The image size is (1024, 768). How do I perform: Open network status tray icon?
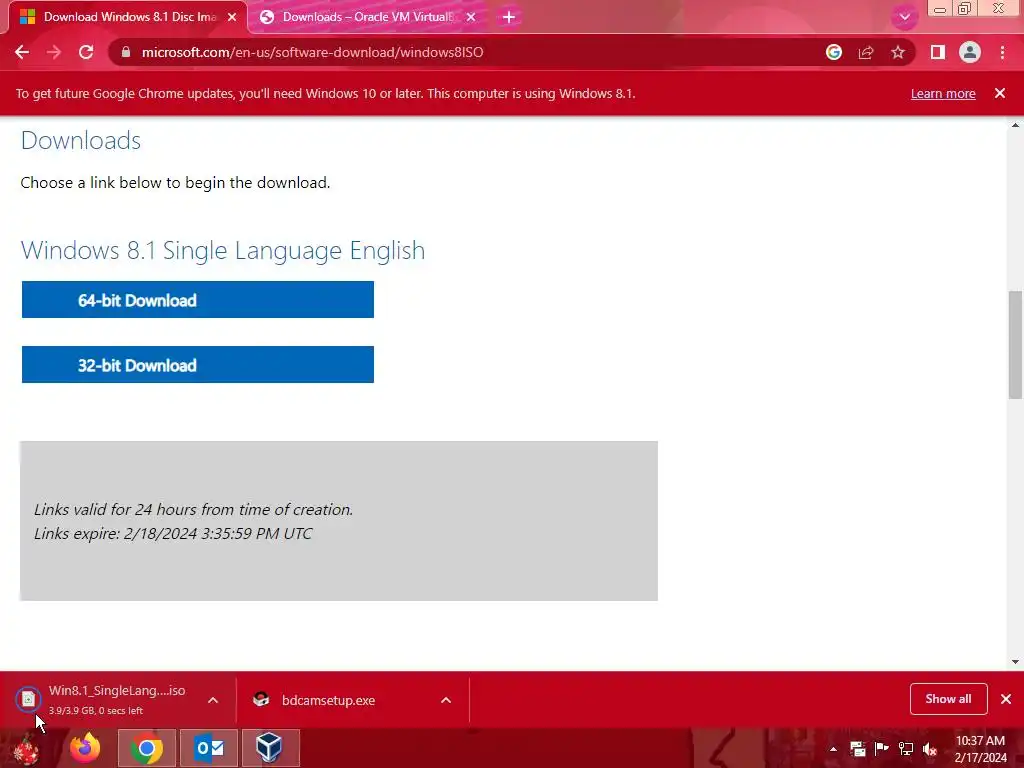[905, 749]
